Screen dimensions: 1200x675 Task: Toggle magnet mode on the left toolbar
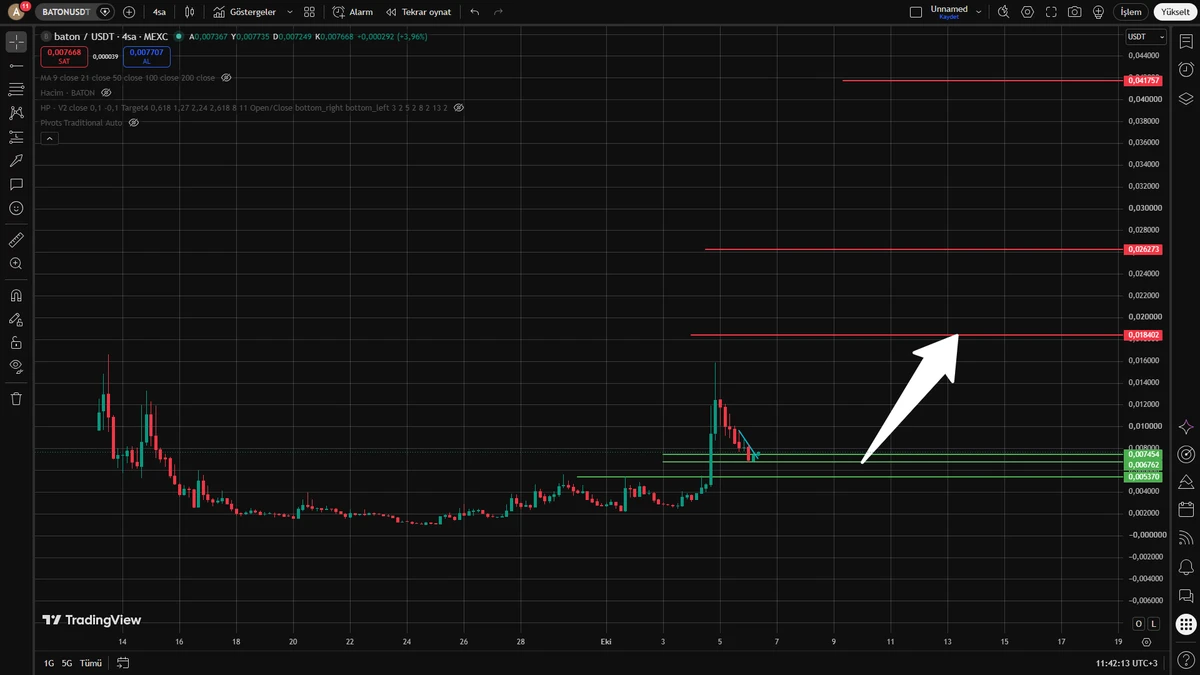point(16,296)
